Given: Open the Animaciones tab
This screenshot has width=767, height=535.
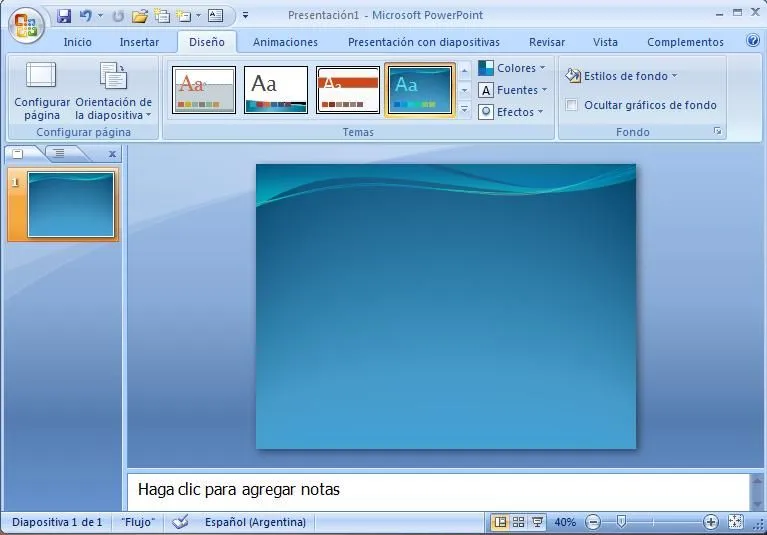Looking at the screenshot, I should coord(285,42).
